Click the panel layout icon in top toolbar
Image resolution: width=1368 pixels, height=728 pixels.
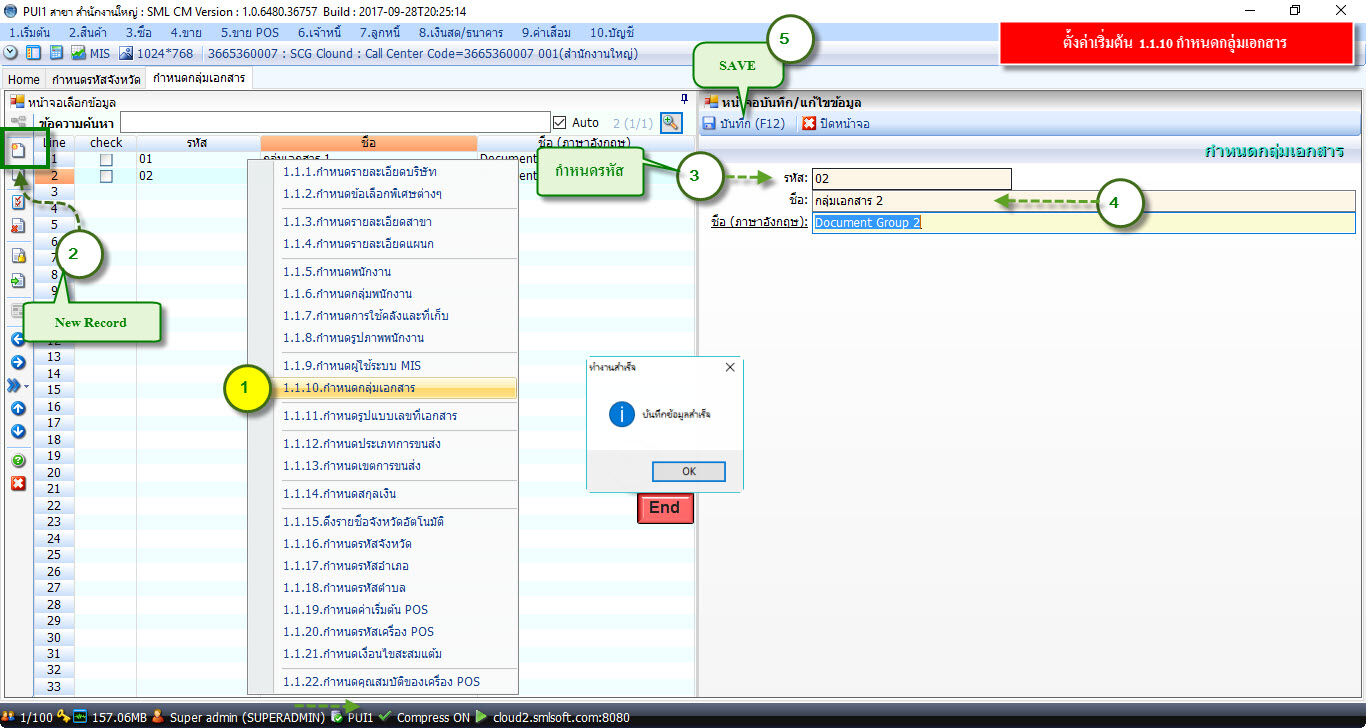(33, 53)
